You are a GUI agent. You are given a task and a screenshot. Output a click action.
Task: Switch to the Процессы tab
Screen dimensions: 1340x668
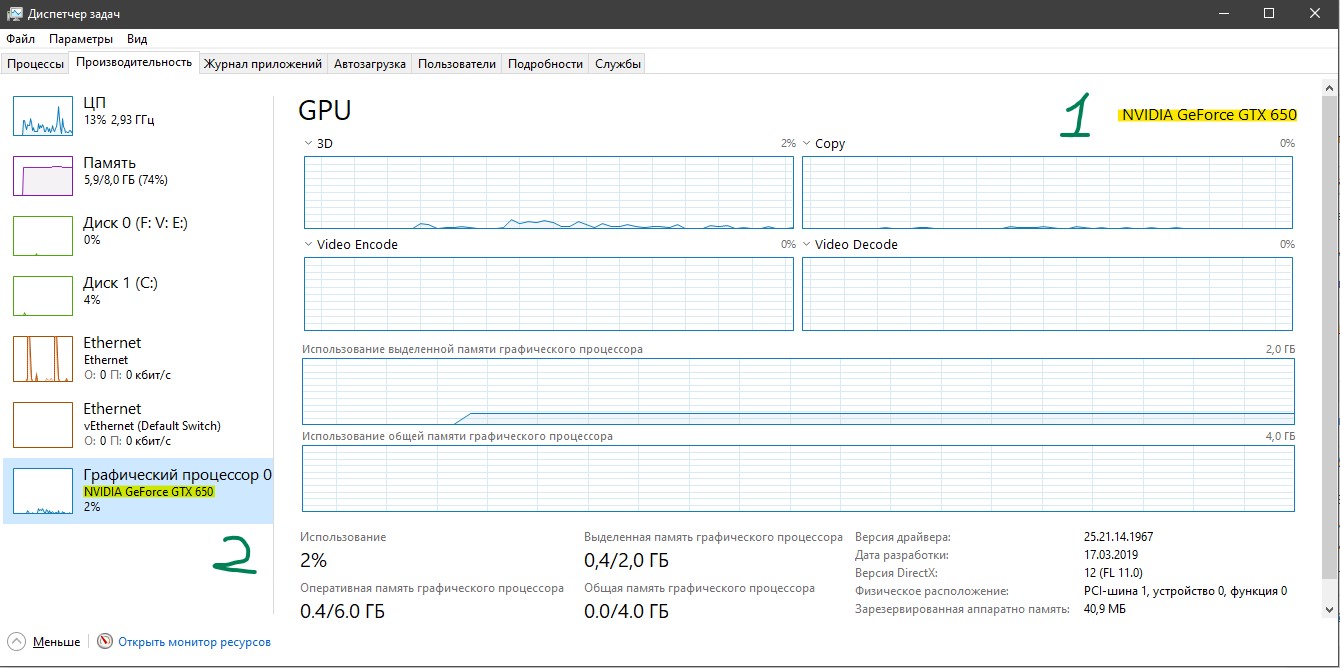(x=35, y=64)
